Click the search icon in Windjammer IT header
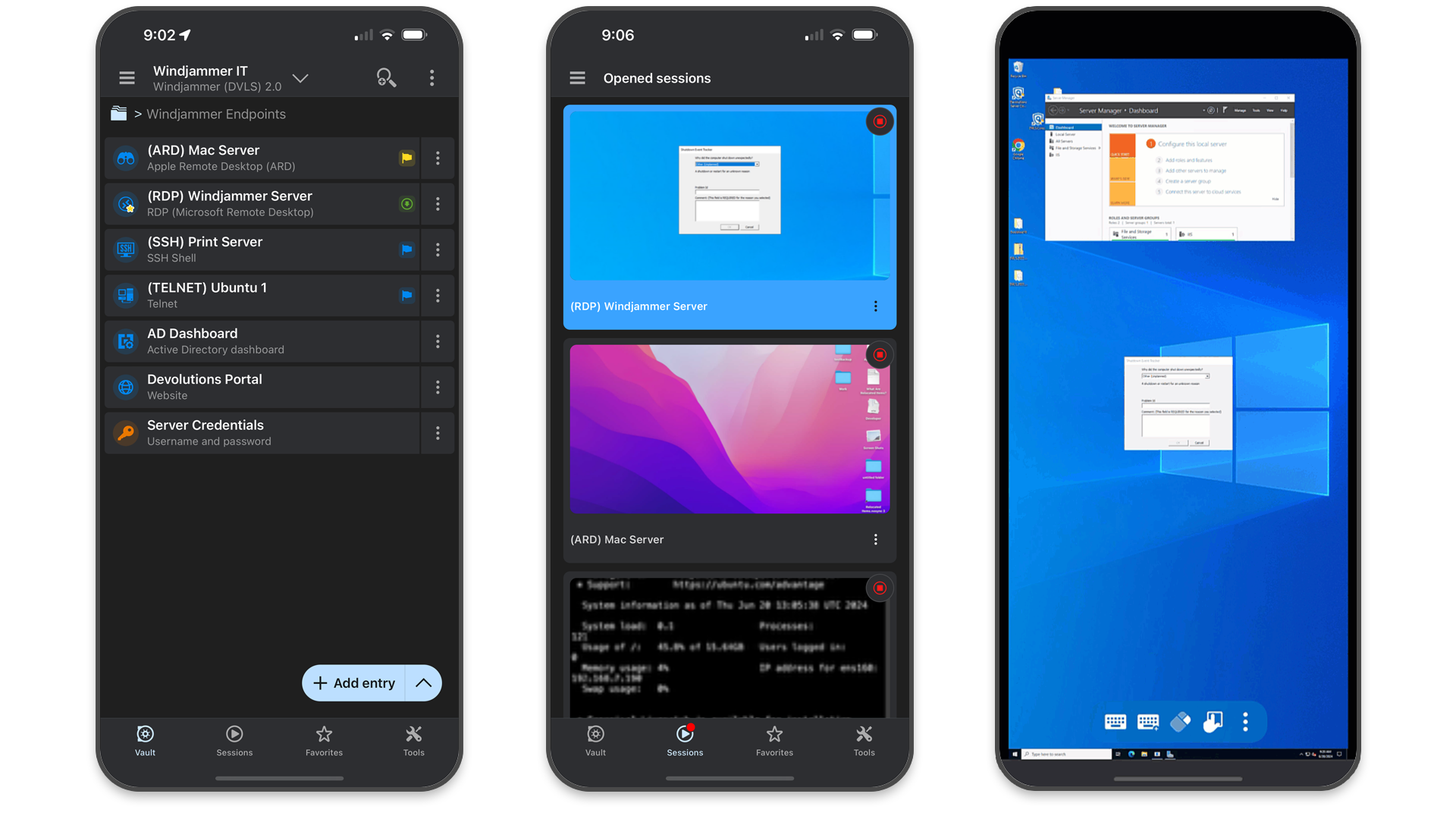This screenshot has height=819, width=1456. tap(387, 78)
